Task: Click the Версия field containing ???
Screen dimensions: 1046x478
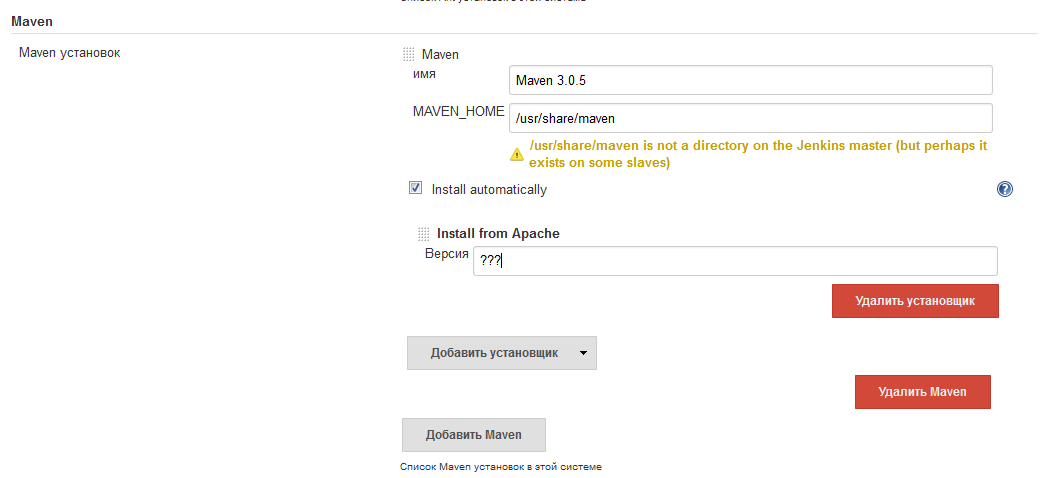Action: coord(735,261)
